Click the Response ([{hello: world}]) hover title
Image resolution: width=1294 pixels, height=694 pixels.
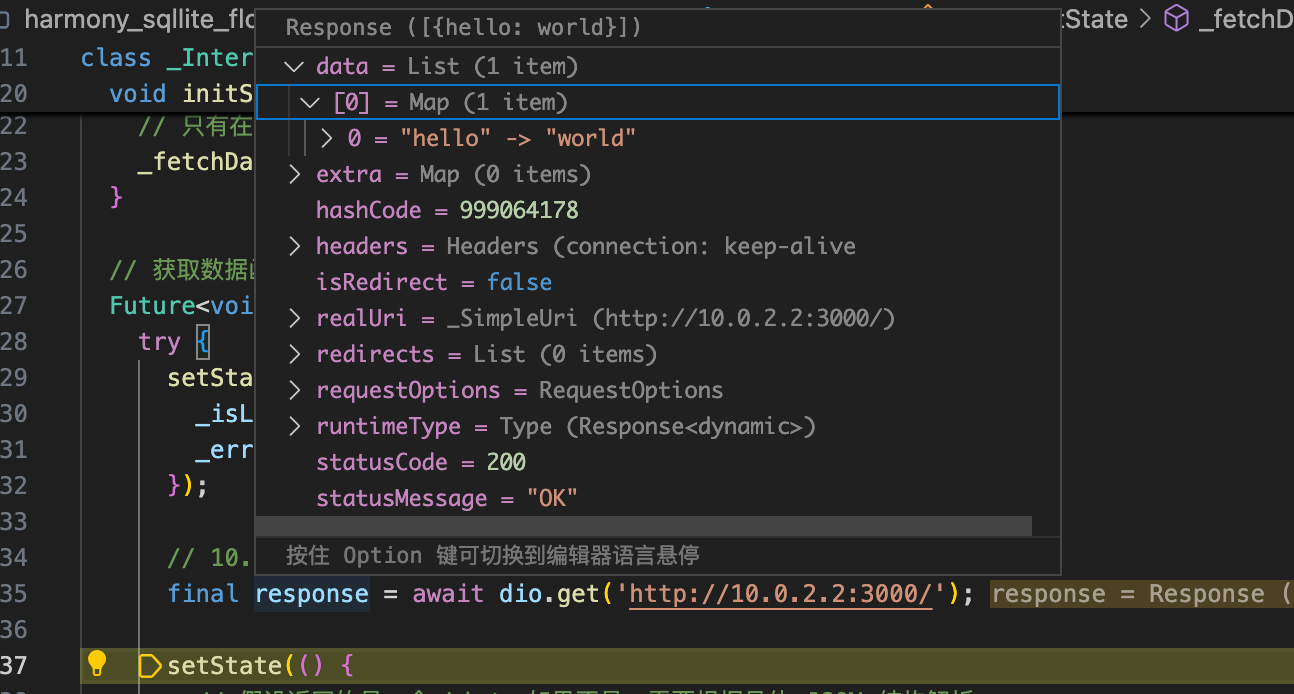463,28
